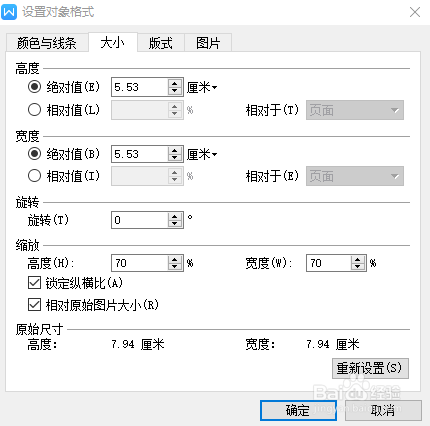
Task: Click the 确定 button
Action: [x=298, y=410]
